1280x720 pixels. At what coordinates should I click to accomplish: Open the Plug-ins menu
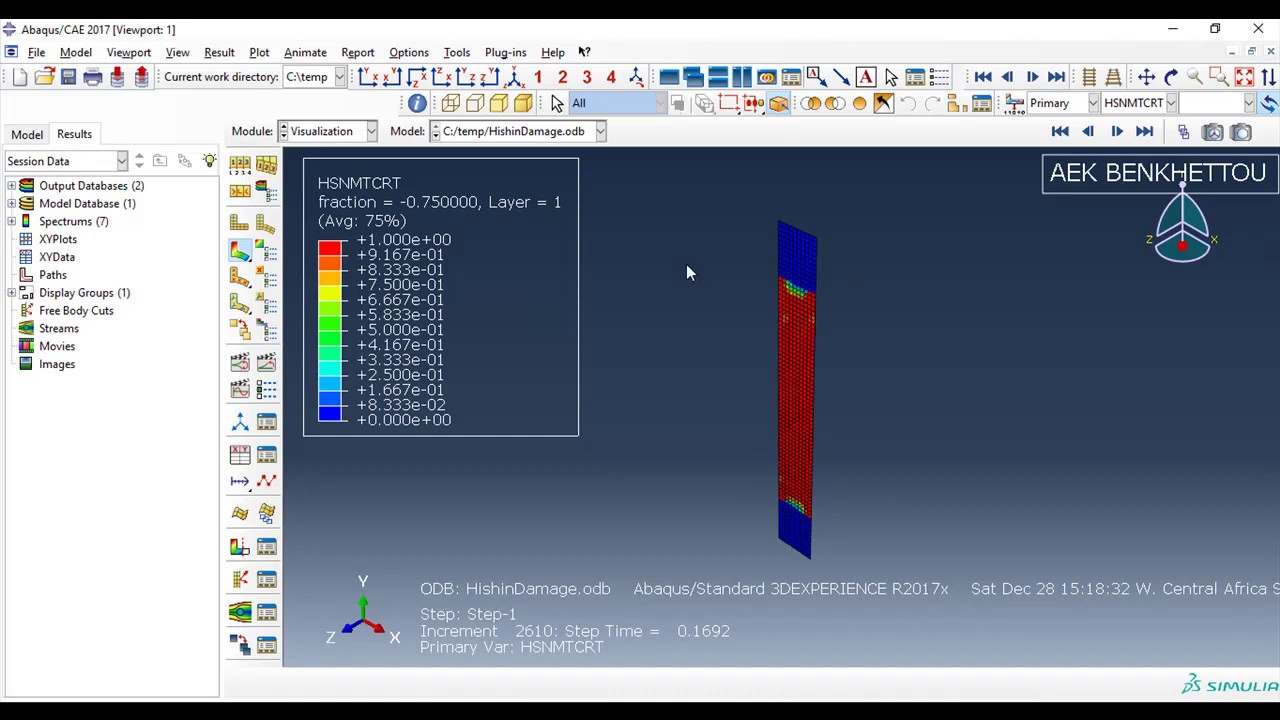[x=505, y=52]
